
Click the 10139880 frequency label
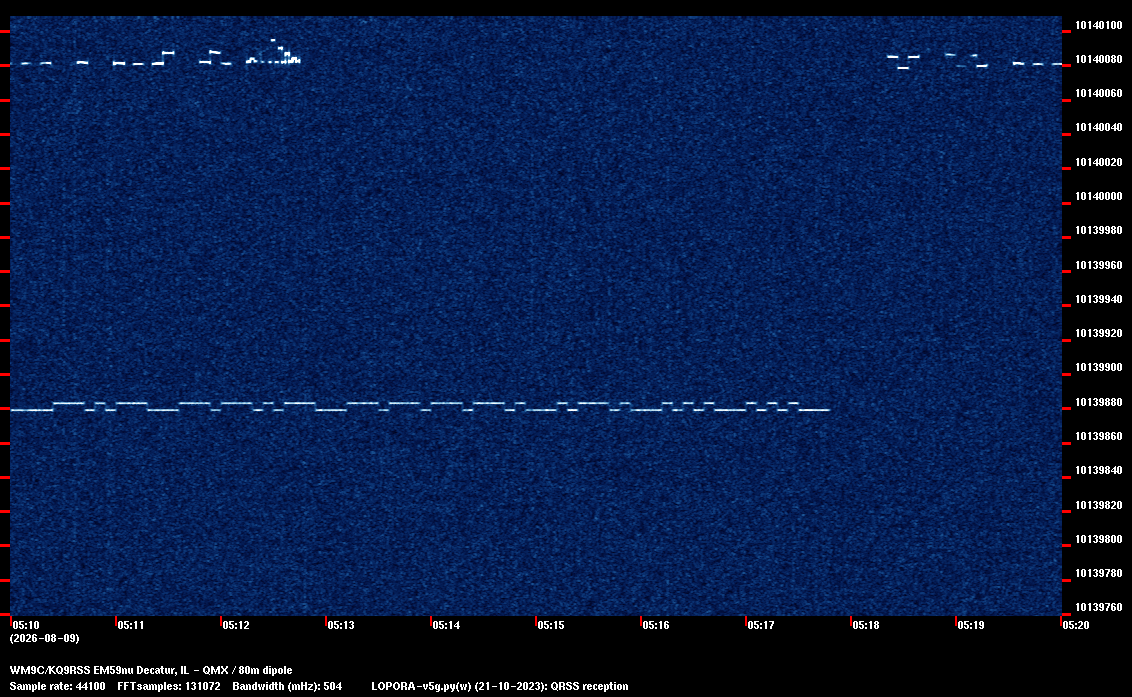[x=1098, y=402]
